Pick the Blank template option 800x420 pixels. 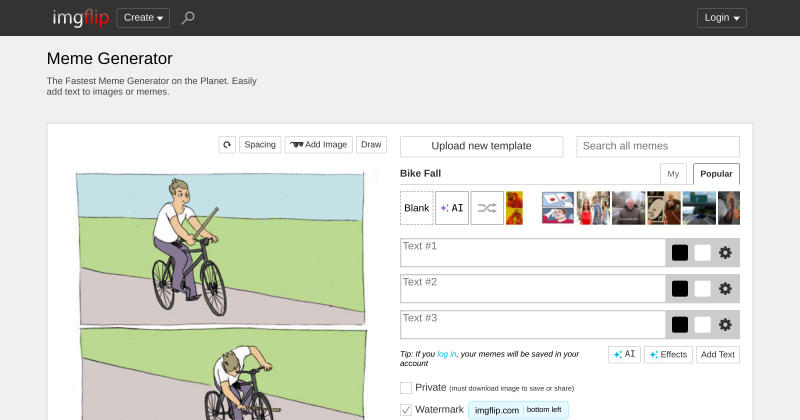point(417,208)
